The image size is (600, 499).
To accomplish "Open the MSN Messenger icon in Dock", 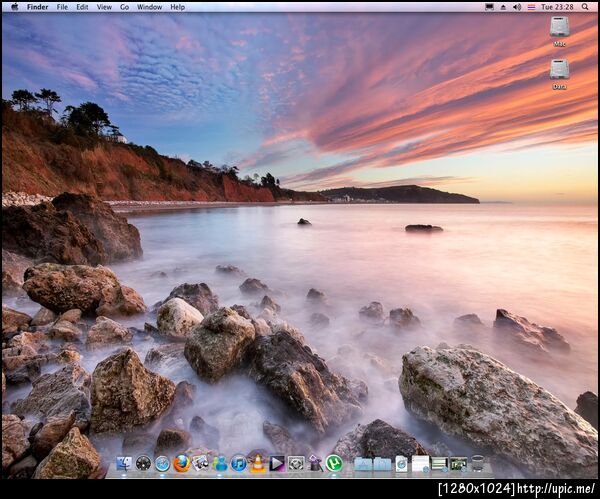I will pos(220,464).
